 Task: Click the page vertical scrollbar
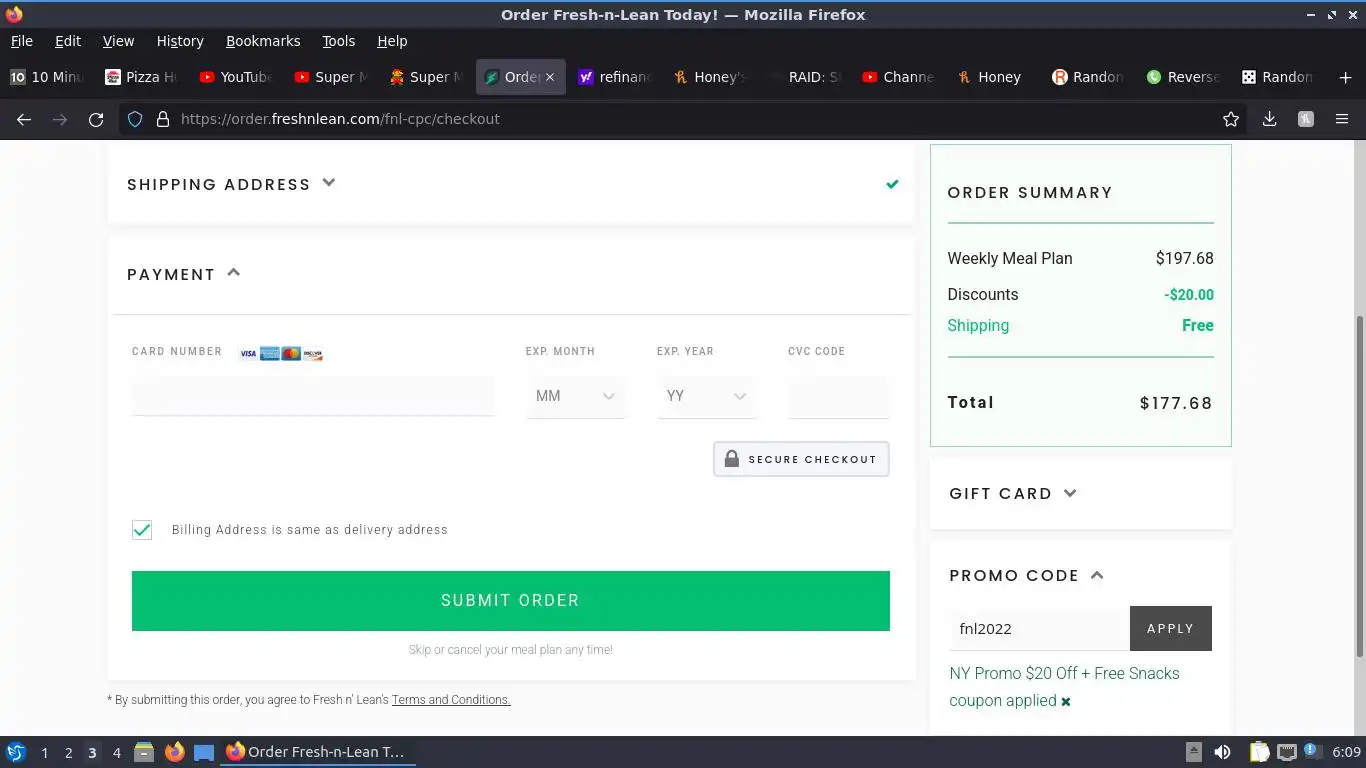pos(1359,486)
